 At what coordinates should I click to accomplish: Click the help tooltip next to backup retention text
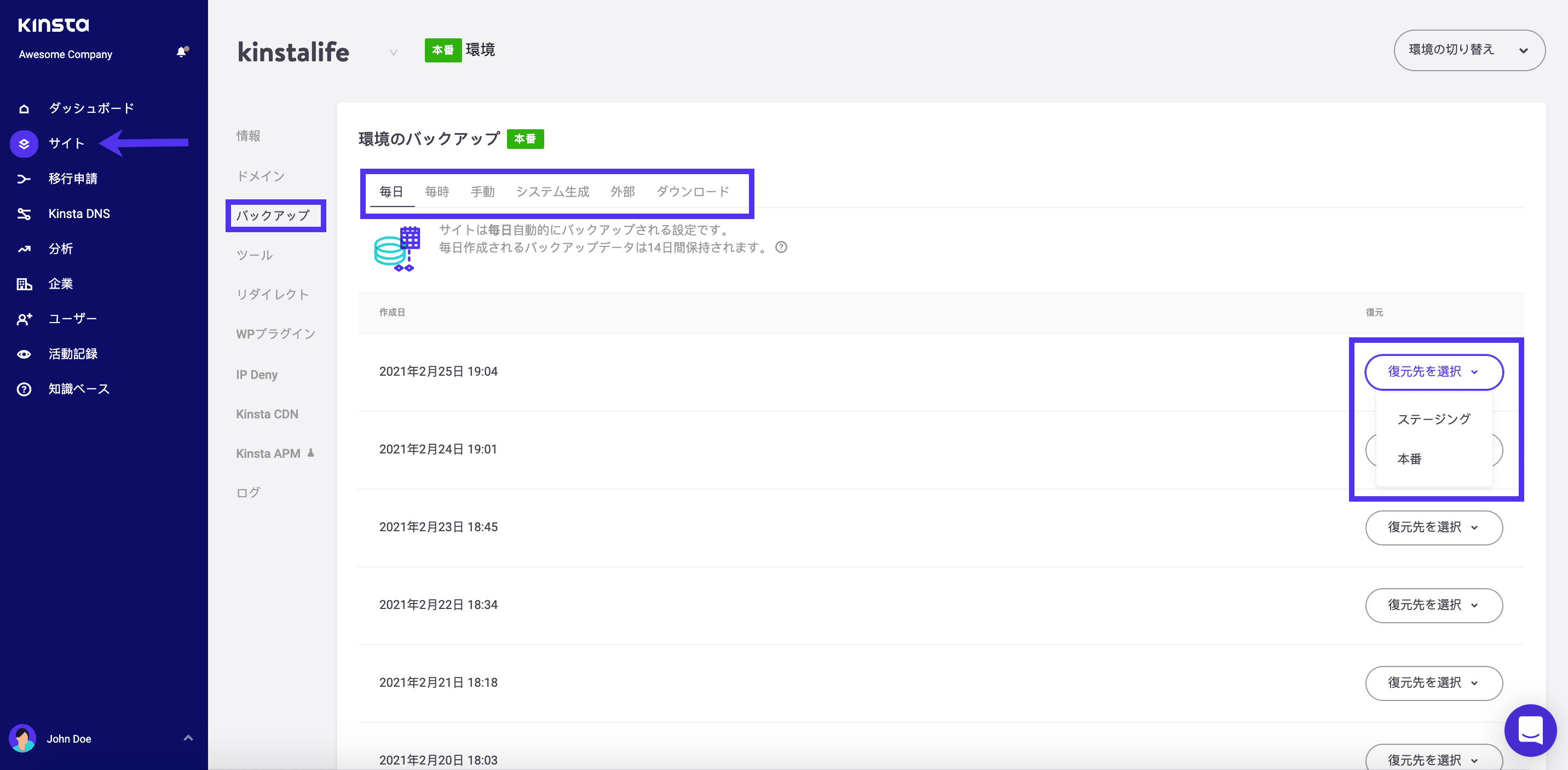(x=782, y=248)
